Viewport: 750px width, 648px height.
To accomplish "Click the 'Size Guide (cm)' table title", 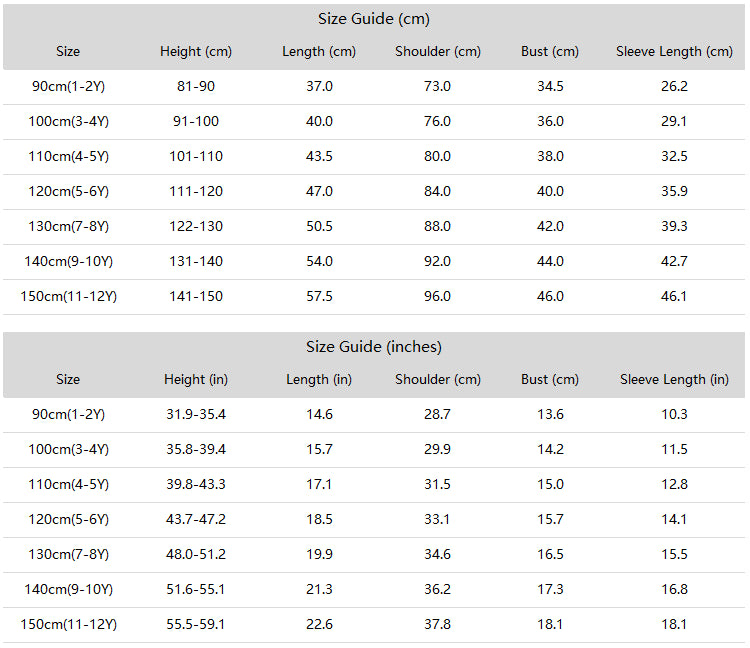I will (x=374, y=19).
